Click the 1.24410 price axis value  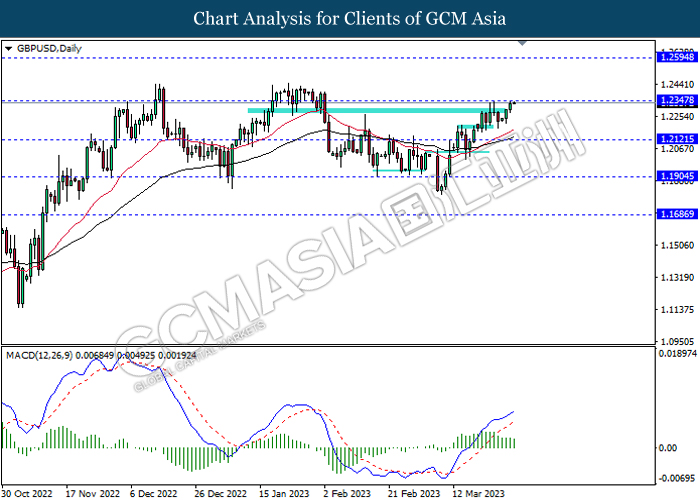point(677,84)
